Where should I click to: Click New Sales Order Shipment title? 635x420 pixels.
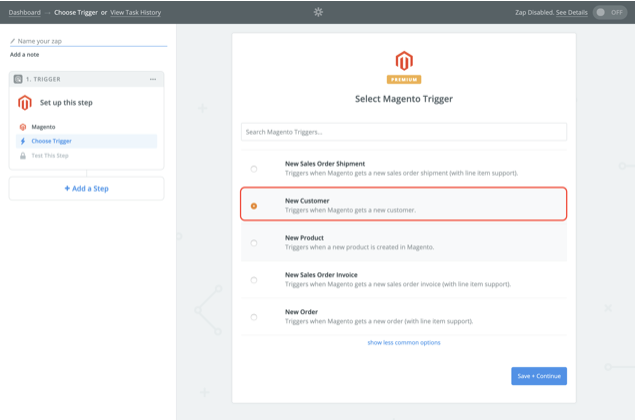[325, 164]
